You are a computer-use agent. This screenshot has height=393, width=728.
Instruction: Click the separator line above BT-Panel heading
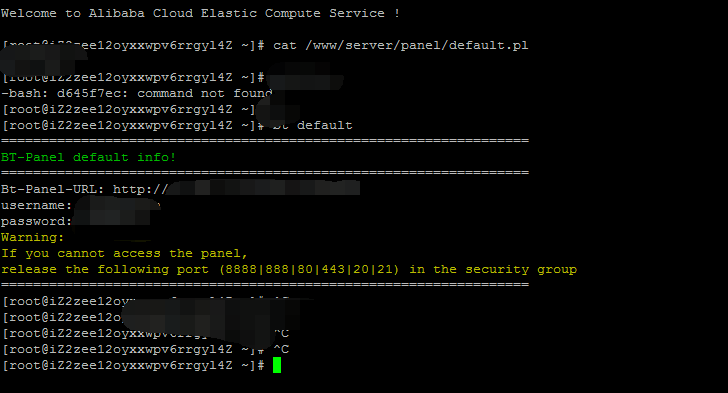(x=265, y=141)
